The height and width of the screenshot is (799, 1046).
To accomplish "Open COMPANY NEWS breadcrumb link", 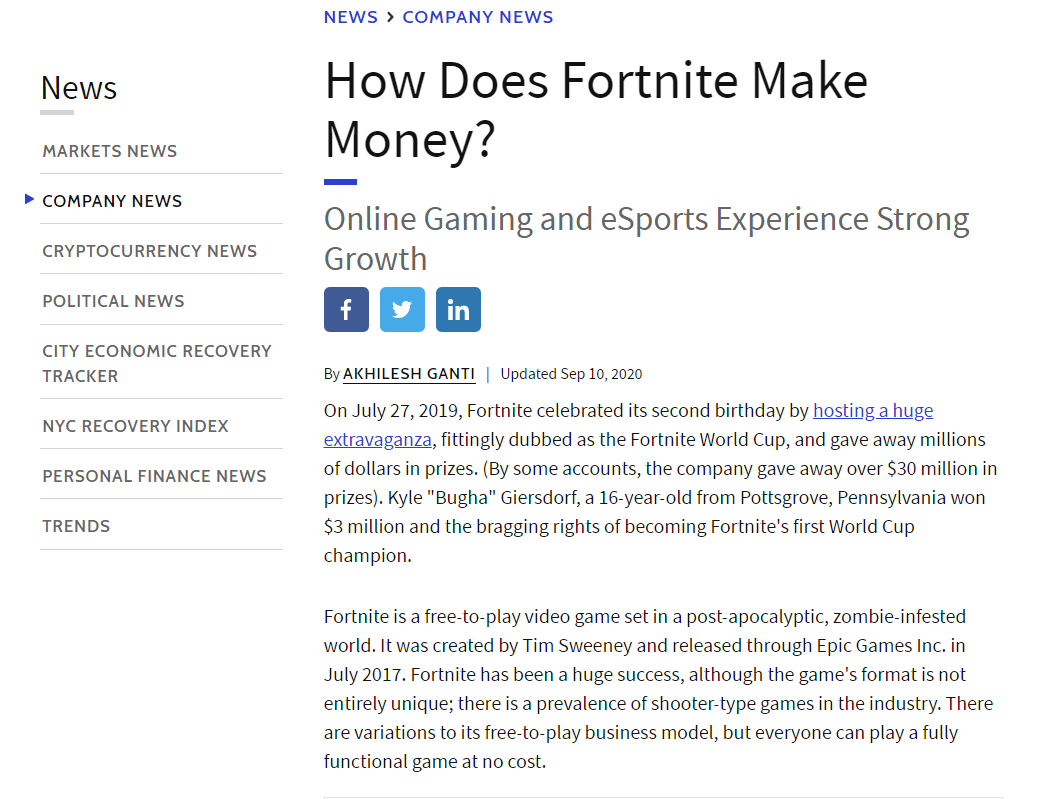I will (x=478, y=17).
